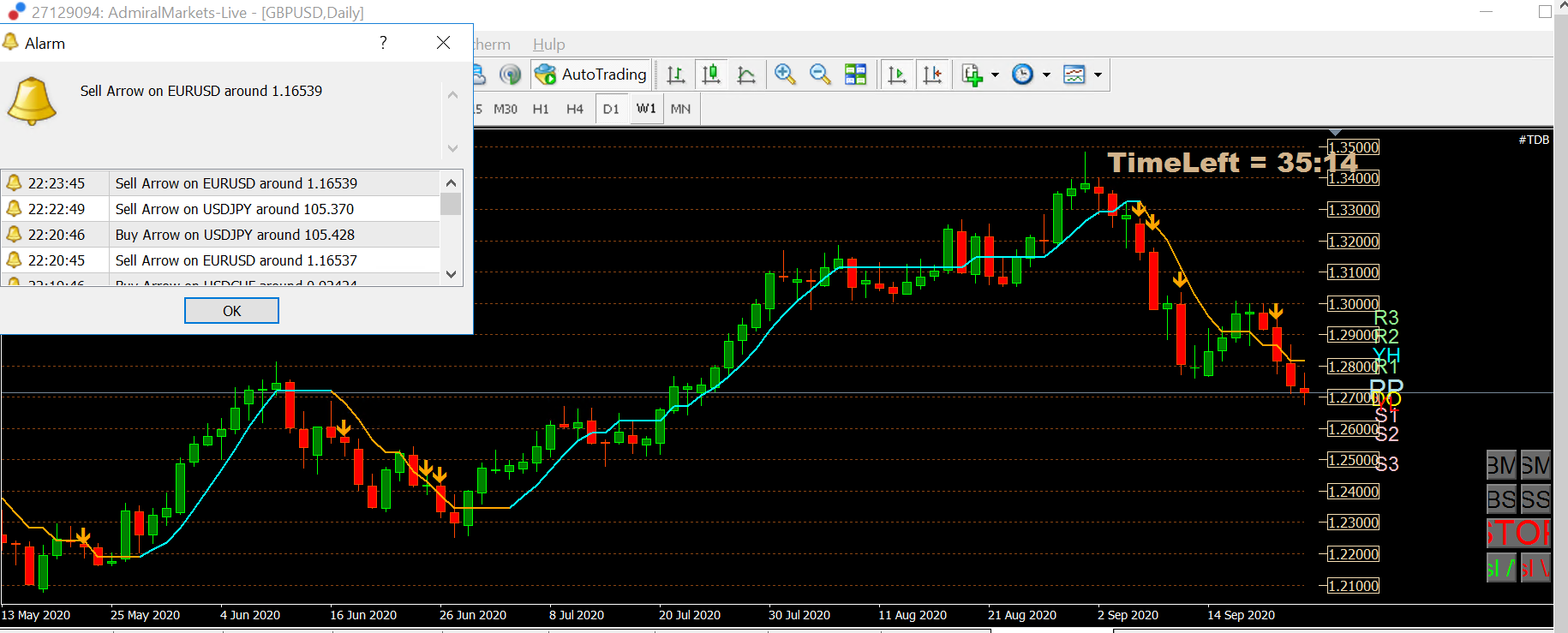This screenshot has height=633, width=1568.
Task: Click the red sl \ chart button
Action: (1535, 568)
